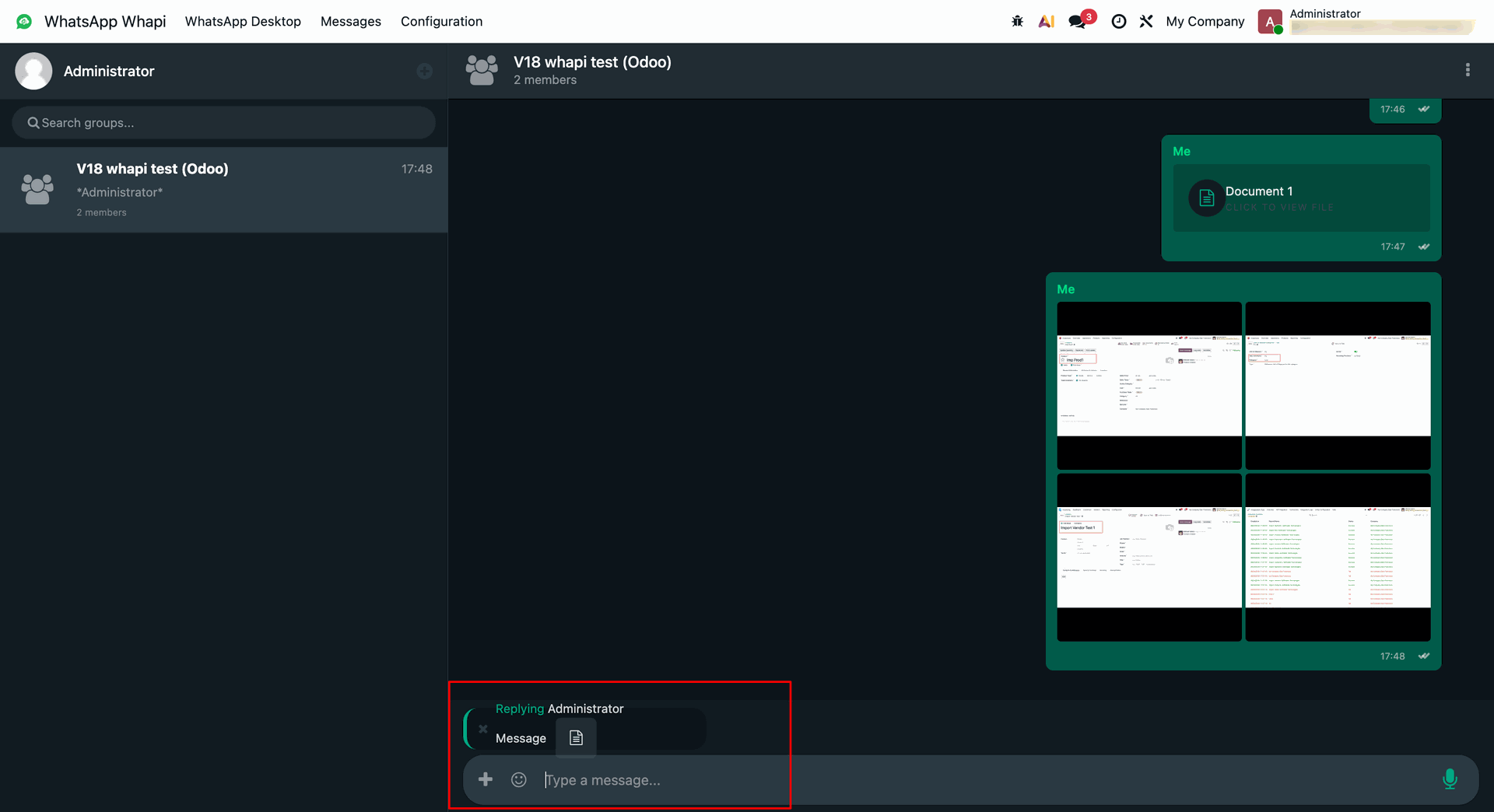
Task: Open the clock activities icon
Action: coord(1118,22)
